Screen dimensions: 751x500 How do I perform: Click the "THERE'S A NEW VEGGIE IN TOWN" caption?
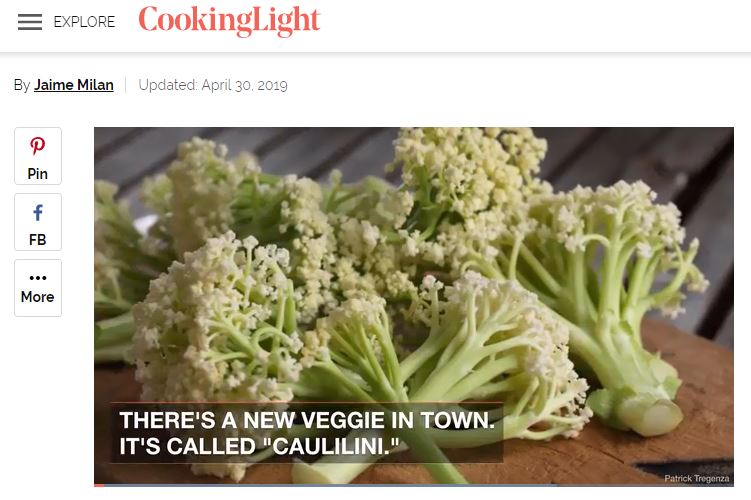tap(307, 420)
